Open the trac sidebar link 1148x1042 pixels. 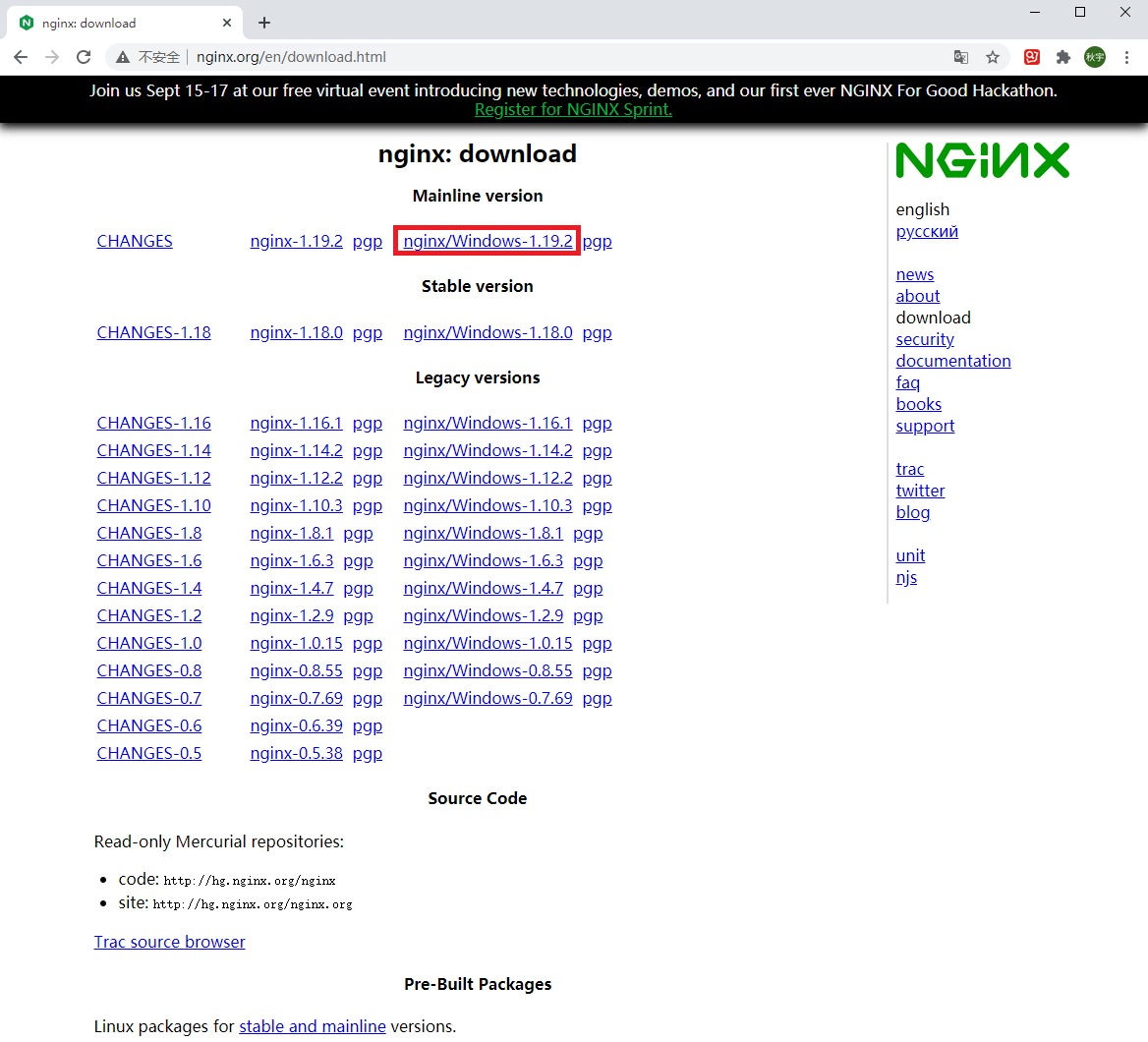[910, 469]
